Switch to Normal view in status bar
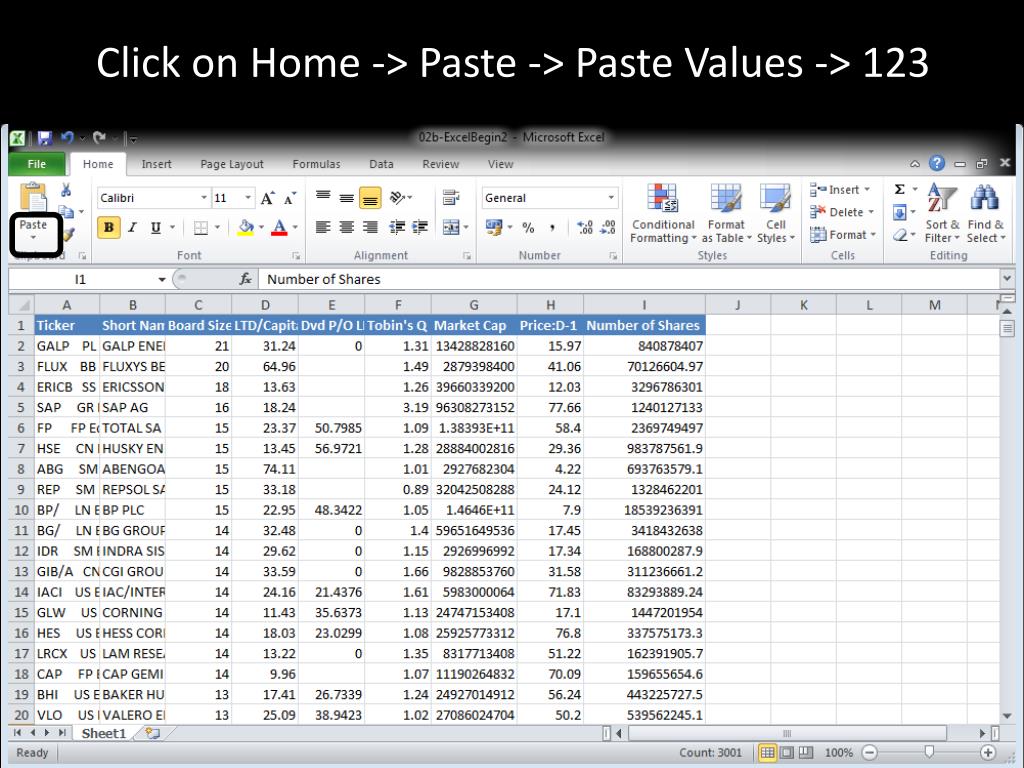The height and width of the screenshot is (768, 1024). click(767, 752)
